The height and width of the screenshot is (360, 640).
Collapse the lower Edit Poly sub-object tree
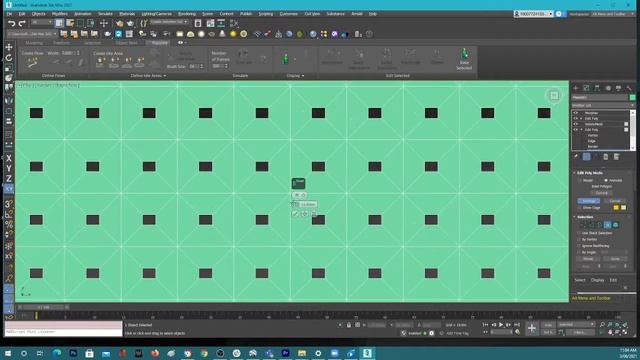pos(582,130)
